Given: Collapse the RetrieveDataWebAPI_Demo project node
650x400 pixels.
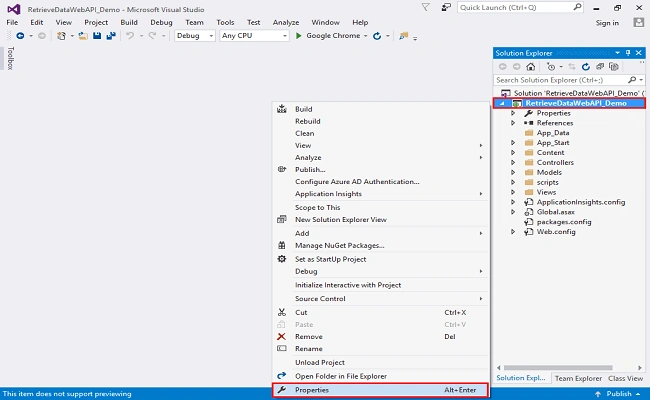Looking at the screenshot, I should tap(502, 103).
